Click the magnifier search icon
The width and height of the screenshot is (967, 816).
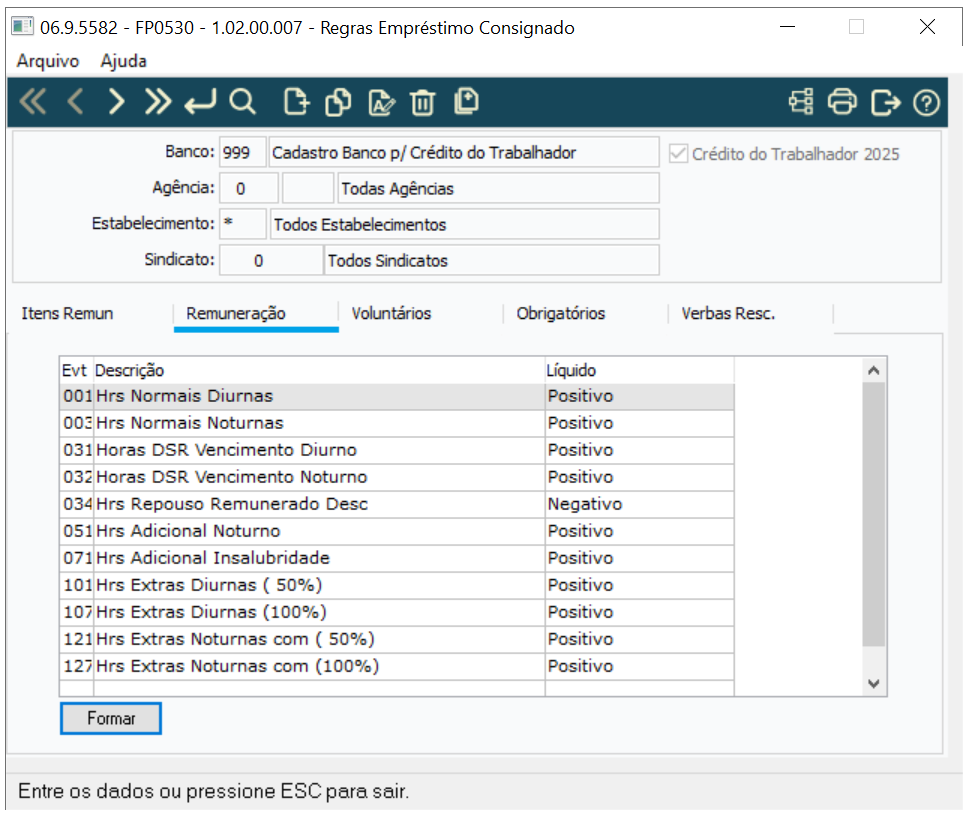pos(243,102)
